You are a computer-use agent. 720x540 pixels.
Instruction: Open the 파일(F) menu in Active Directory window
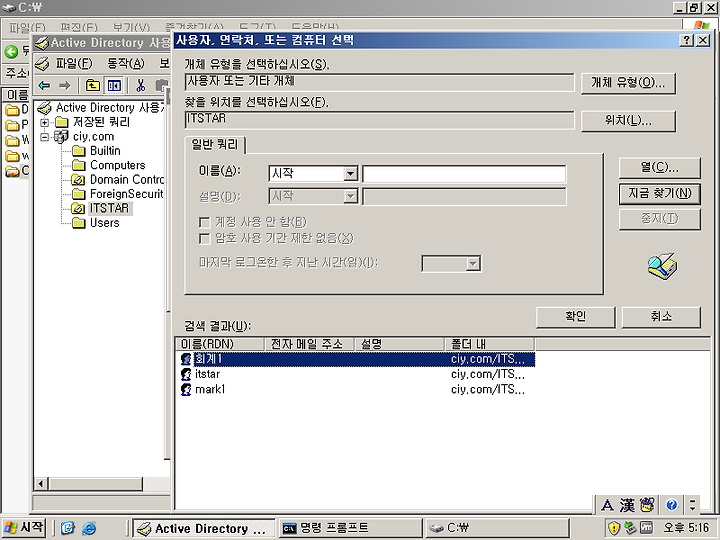74,63
